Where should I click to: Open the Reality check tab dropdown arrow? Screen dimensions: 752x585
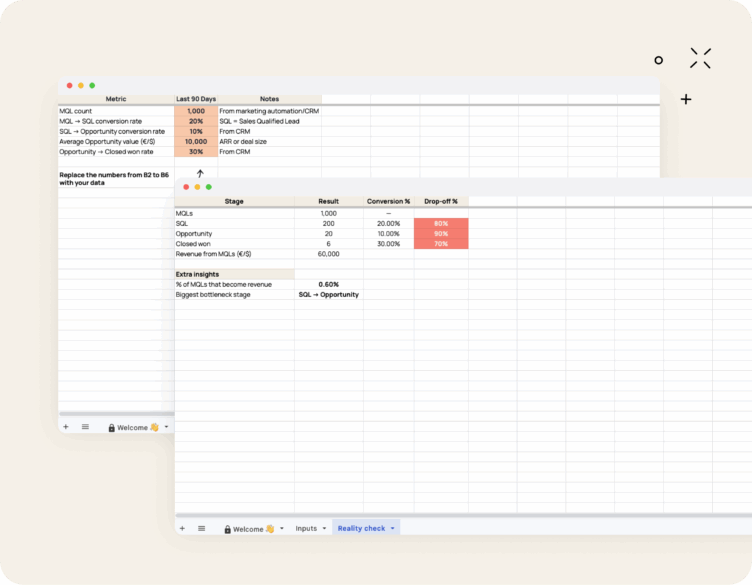[x=393, y=528]
